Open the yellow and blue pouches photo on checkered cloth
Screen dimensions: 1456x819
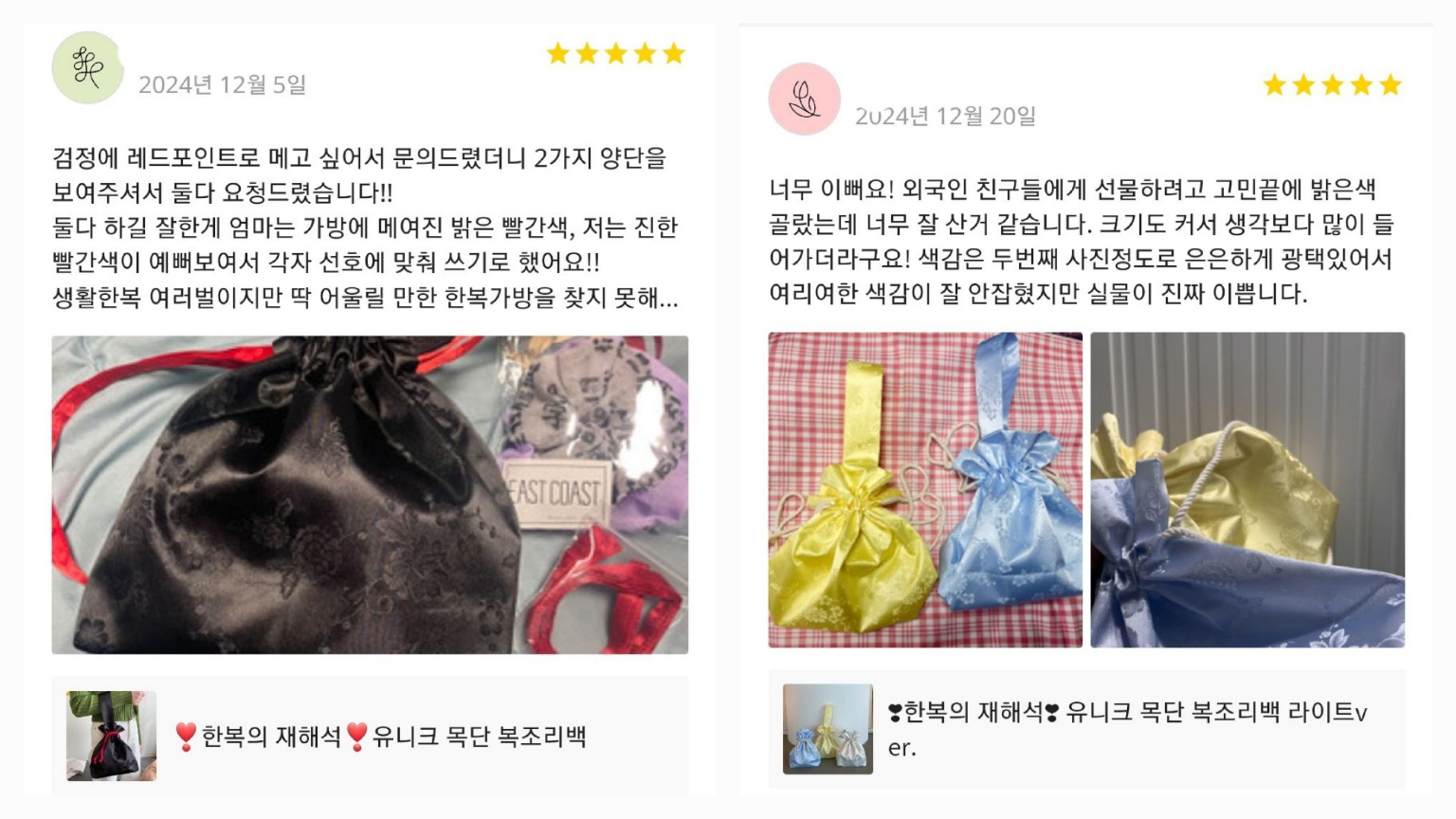click(x=925, y=490)
